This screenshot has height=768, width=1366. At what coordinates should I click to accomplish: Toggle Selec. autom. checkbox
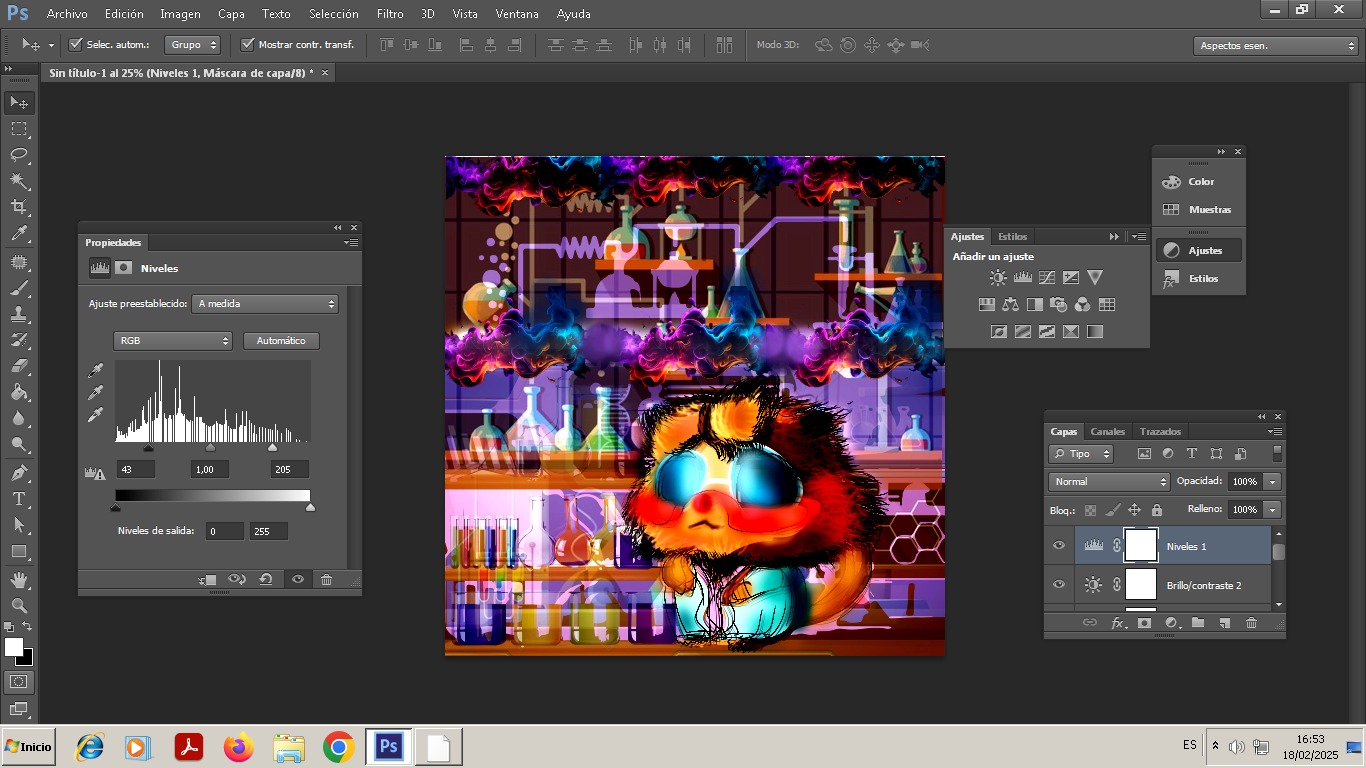75,45
